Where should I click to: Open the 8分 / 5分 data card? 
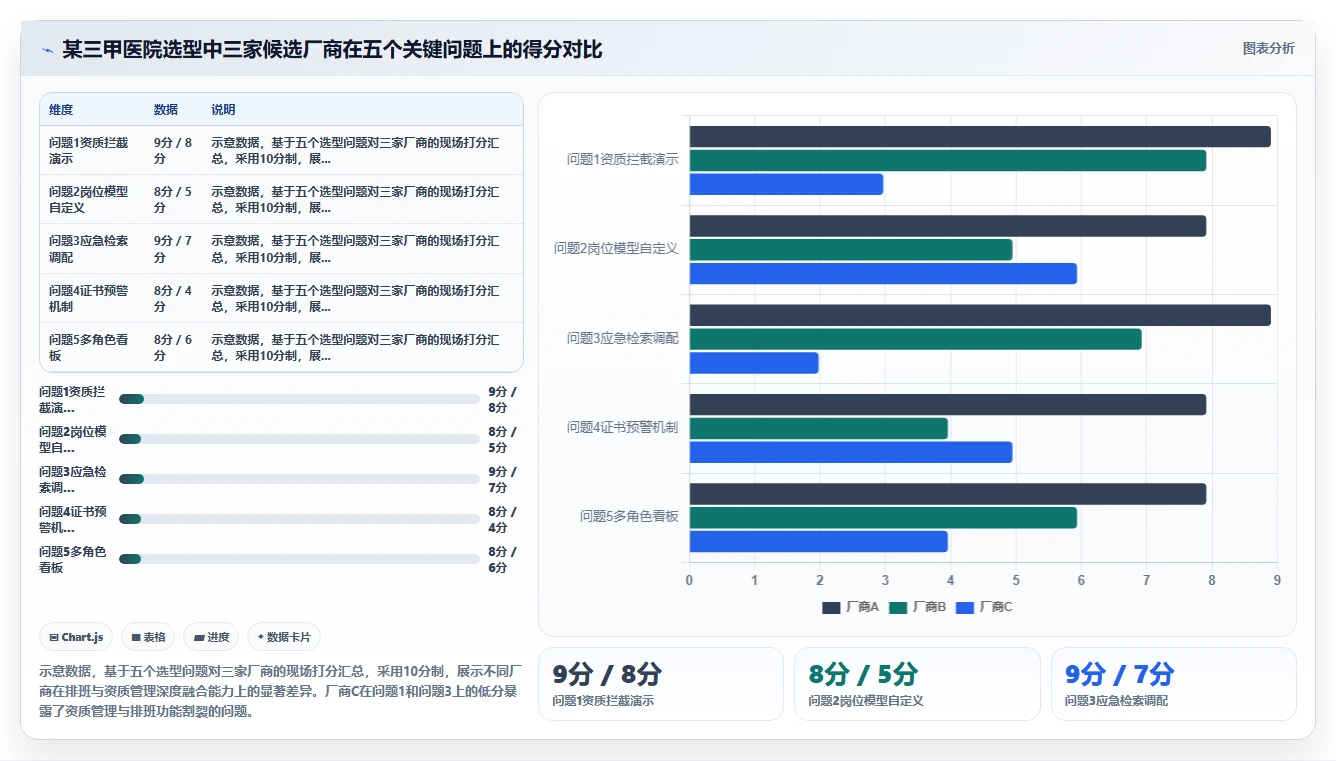click(x=917, y=684)
